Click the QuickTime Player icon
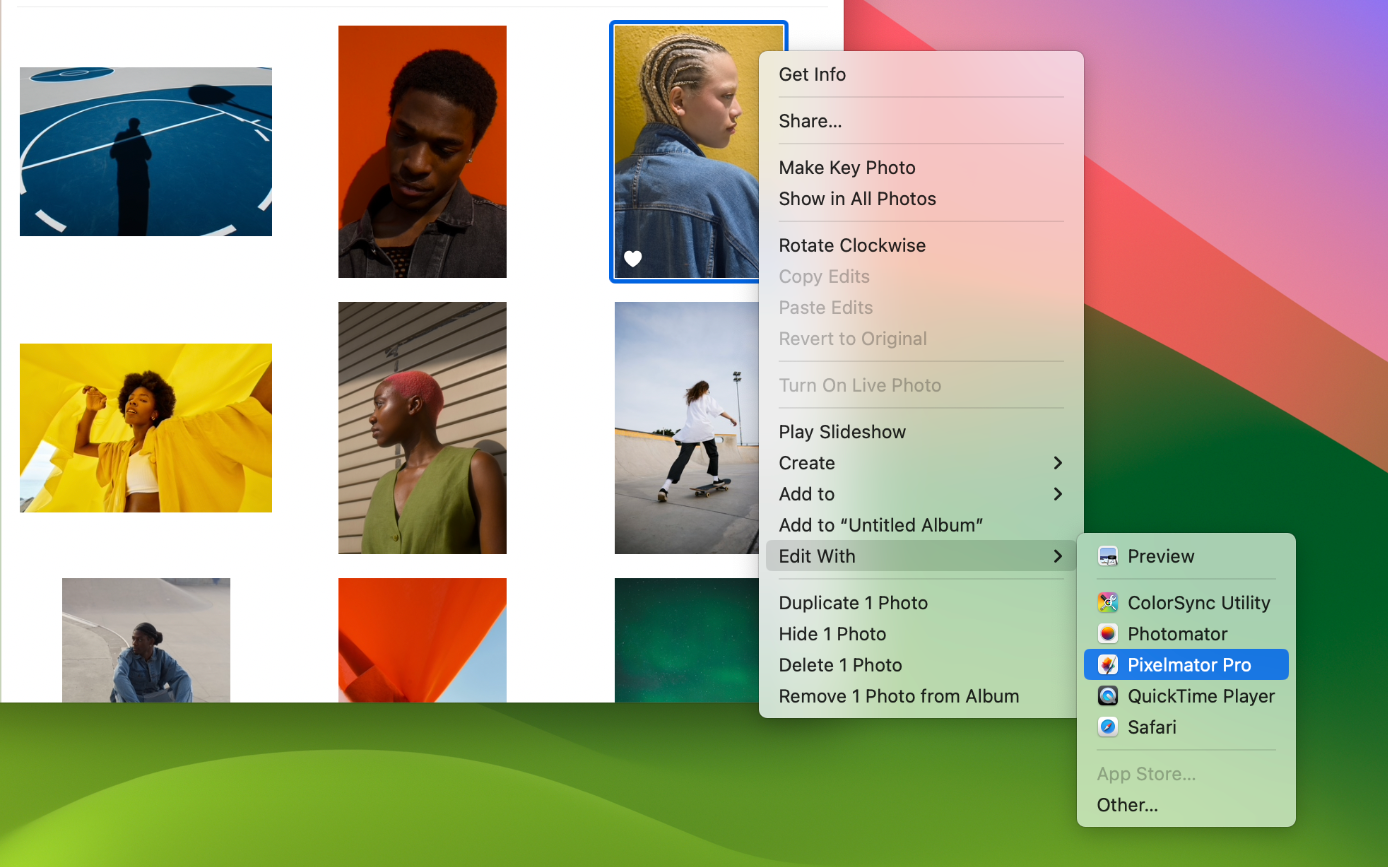1388x867 pixels. (x=1107, y=696)
